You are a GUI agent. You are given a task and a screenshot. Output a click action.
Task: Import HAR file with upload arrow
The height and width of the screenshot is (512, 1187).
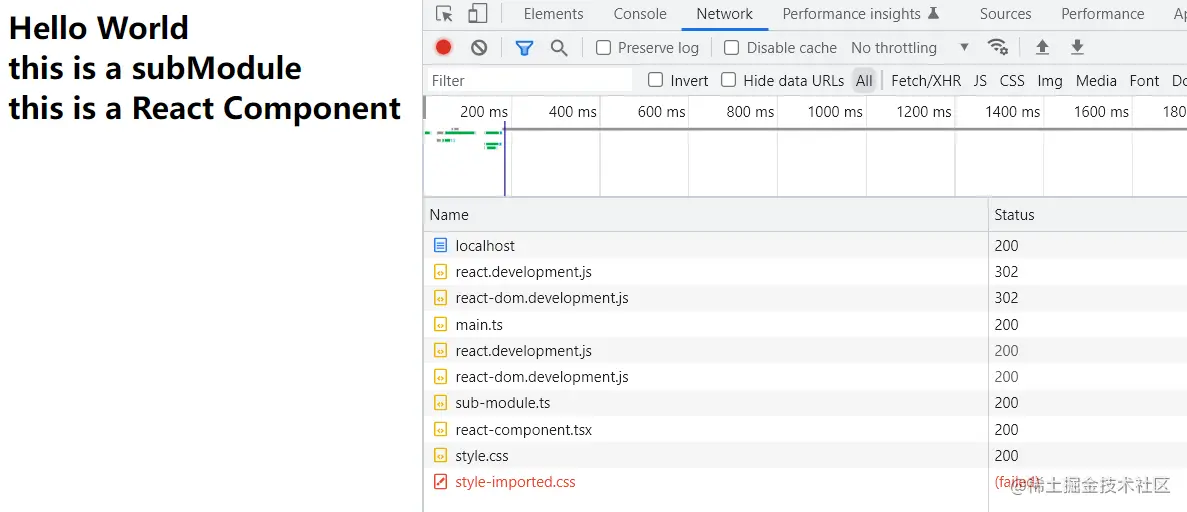point(1042,47)
